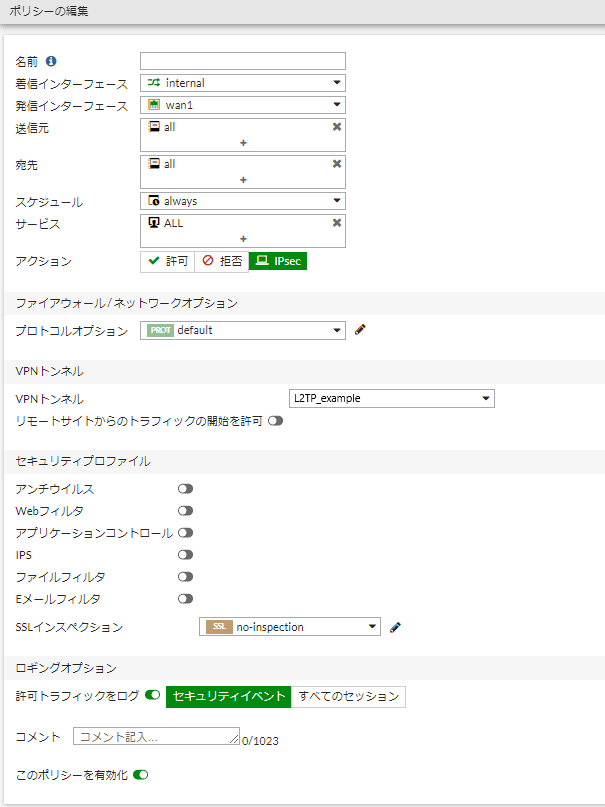Edit SSL inspection profile with the pencil icon
The height and width of the screenshot is (807, 605).
[395, 627]
